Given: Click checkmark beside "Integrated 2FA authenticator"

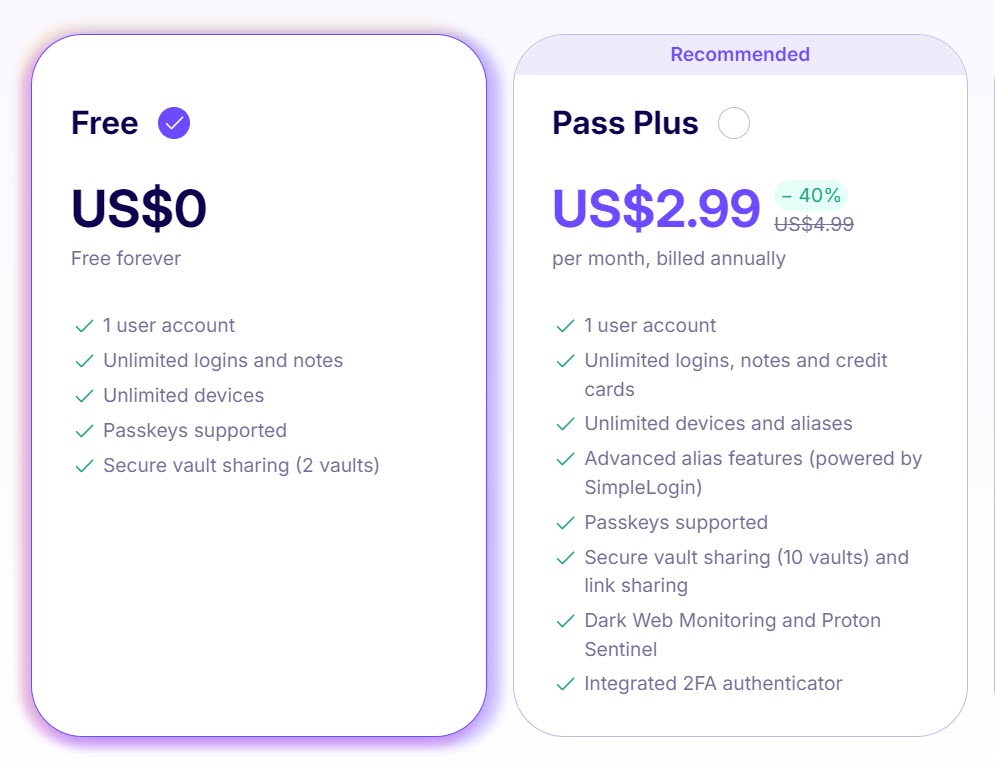Looking at the screenshot, I should [x=566, y=684].
